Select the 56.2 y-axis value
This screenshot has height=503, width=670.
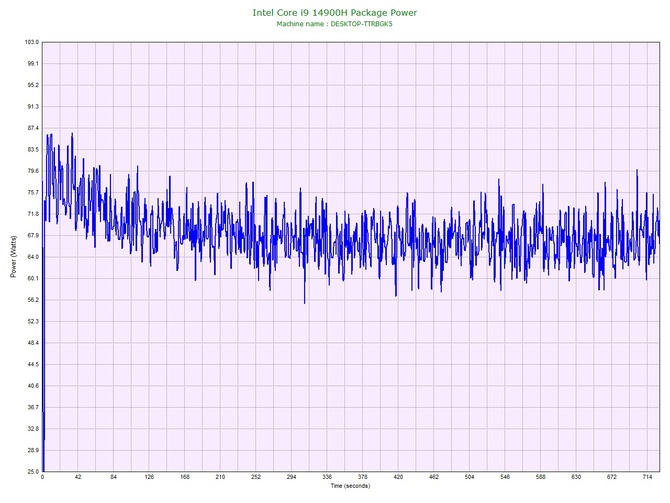click(x=33, y=300)
